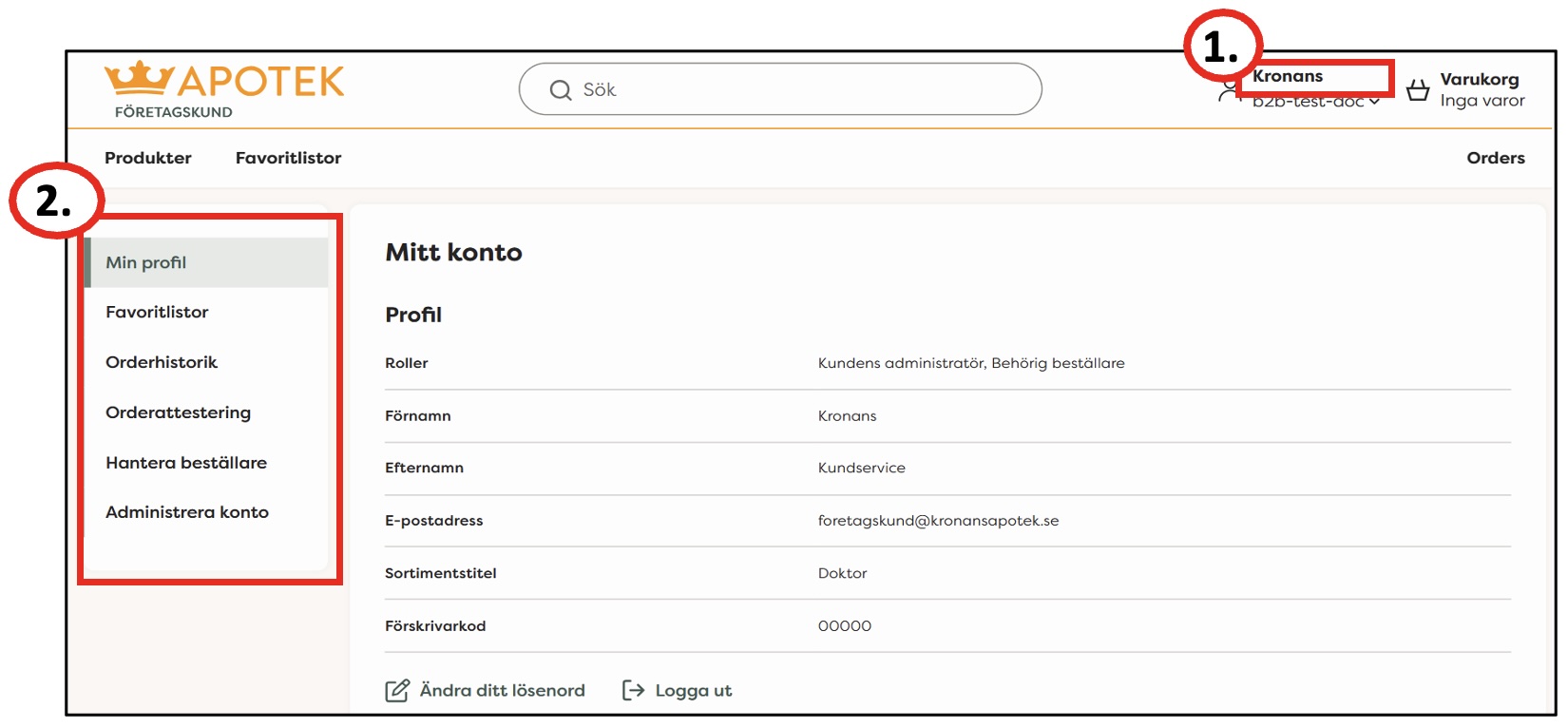Viewport: 1568px width, 728px height.
Task: Open Favoritlistor in the top navigation
Action: pyautogui.click(x=288, y=158)
